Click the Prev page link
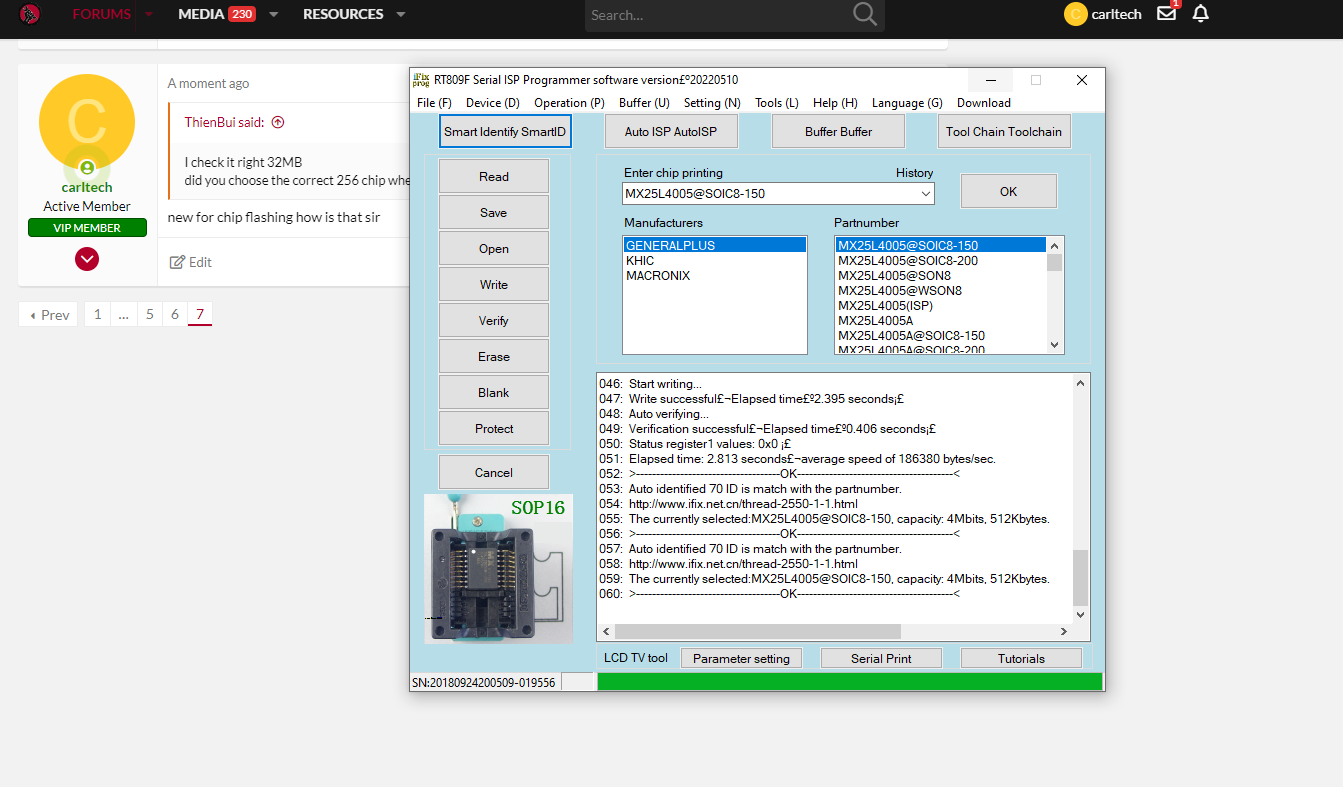This screenshot has width=1343, height=787. [x=48, y=314]
